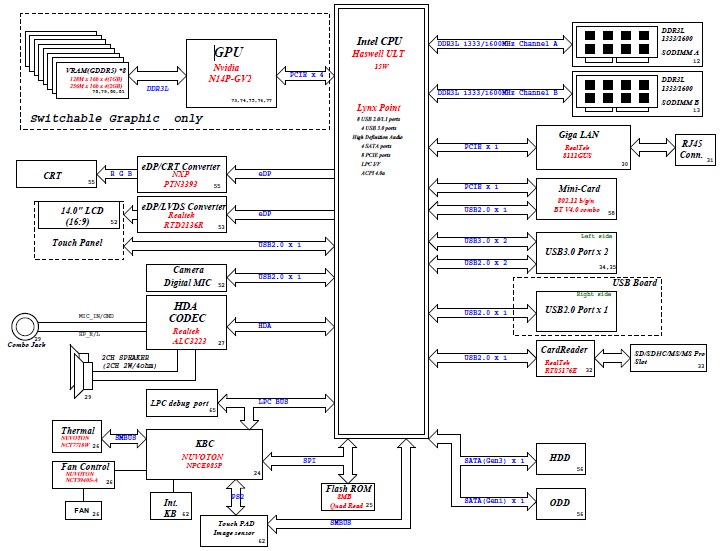This screenshot has height=551, width=722.
Task: Click the 'USB2.0 x 1' label to CardReader
Action: click(486, 358)
